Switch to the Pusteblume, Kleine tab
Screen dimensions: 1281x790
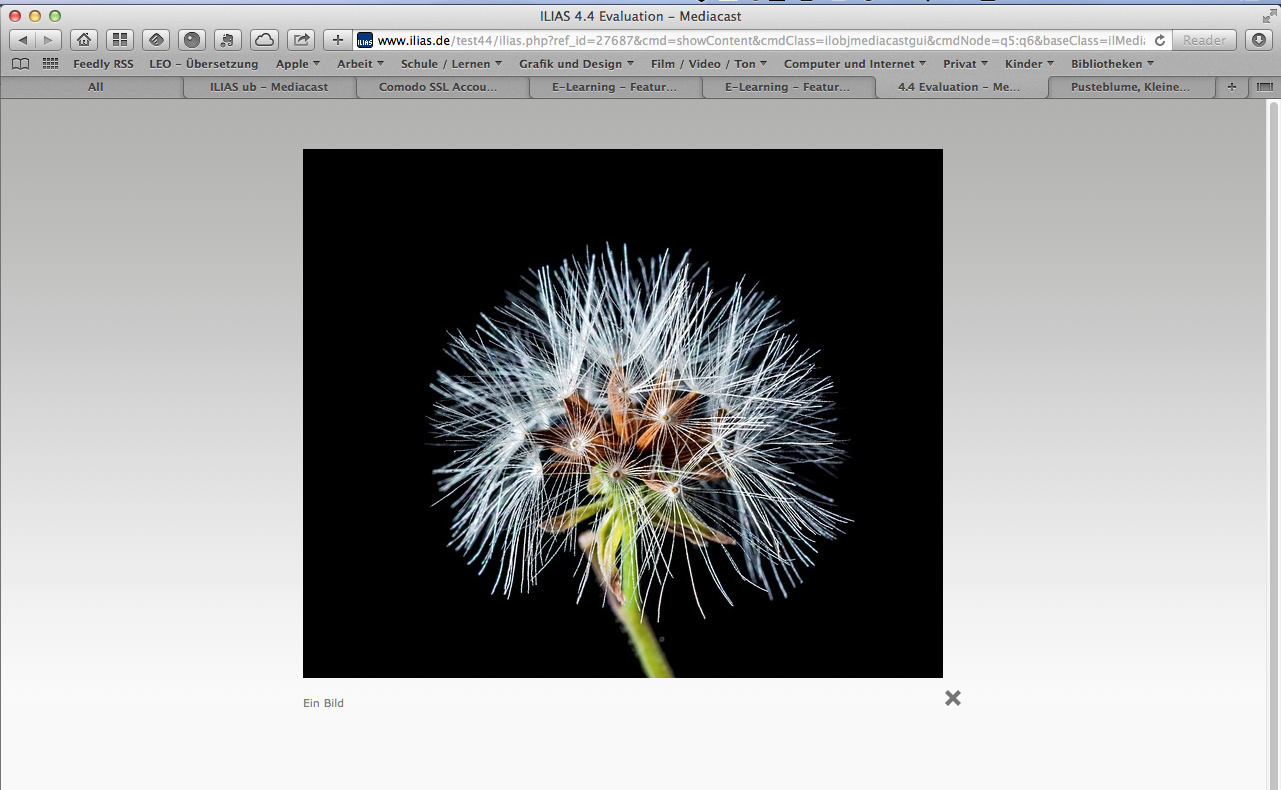(x=1130, y=87)
